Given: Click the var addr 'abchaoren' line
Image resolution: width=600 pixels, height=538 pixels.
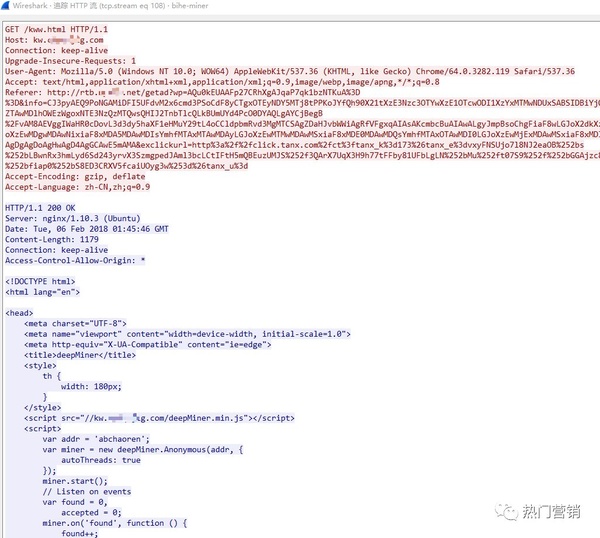Looking at the screenshot, I should coord(96,439).
